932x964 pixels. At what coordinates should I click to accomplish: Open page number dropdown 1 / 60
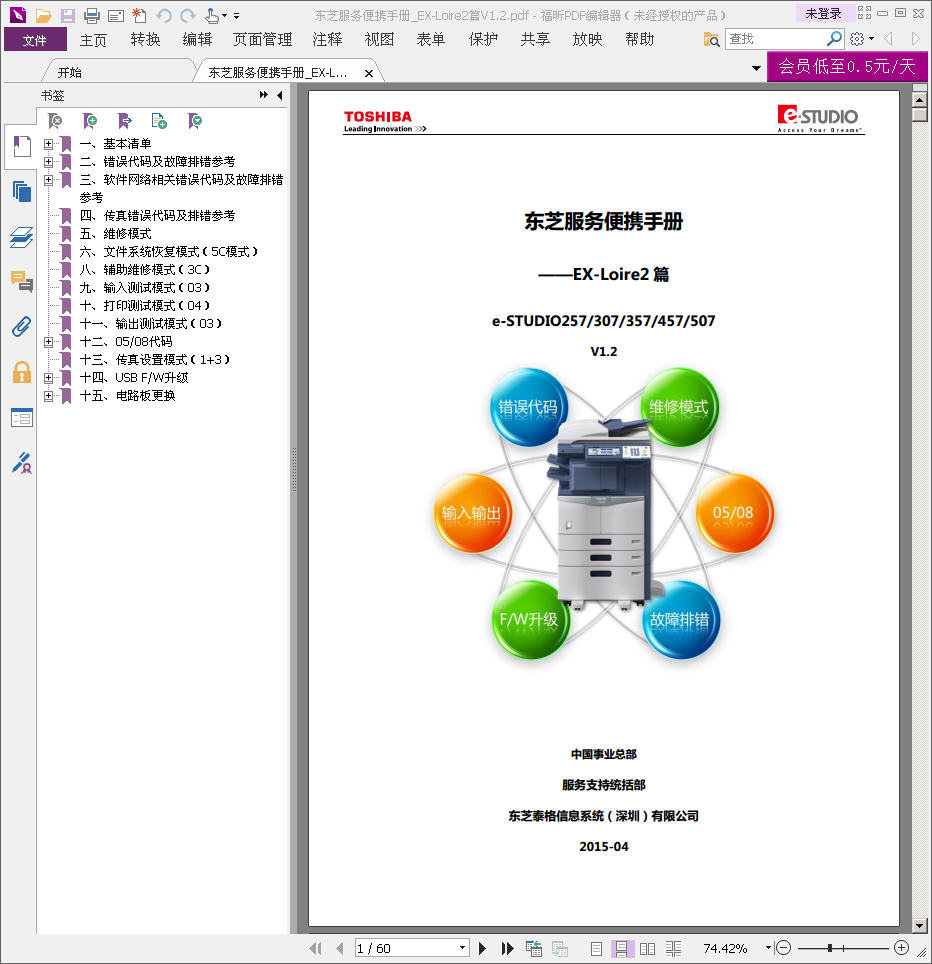coord(462,947)
